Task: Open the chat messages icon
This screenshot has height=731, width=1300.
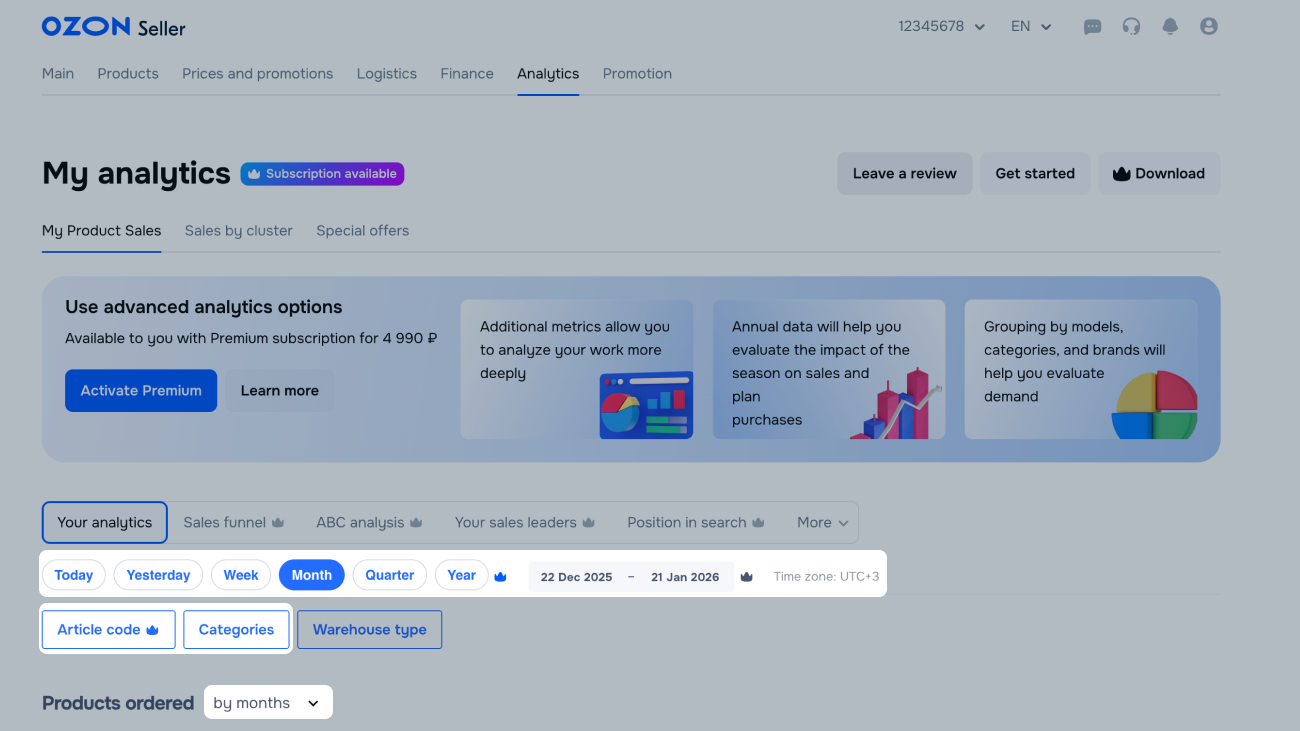Action: [1092, 27]
